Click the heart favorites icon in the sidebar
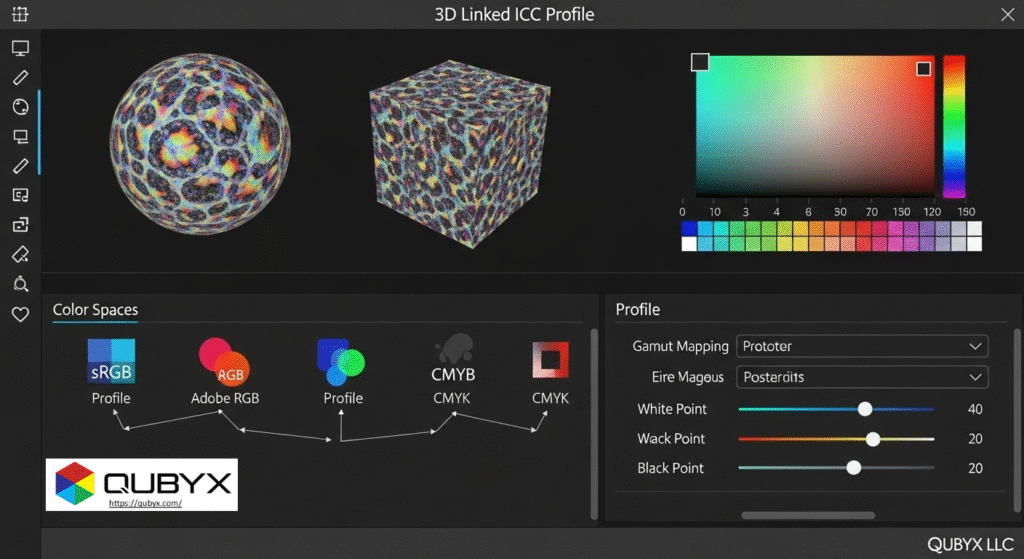1024x559 pixels. [20, 315]
